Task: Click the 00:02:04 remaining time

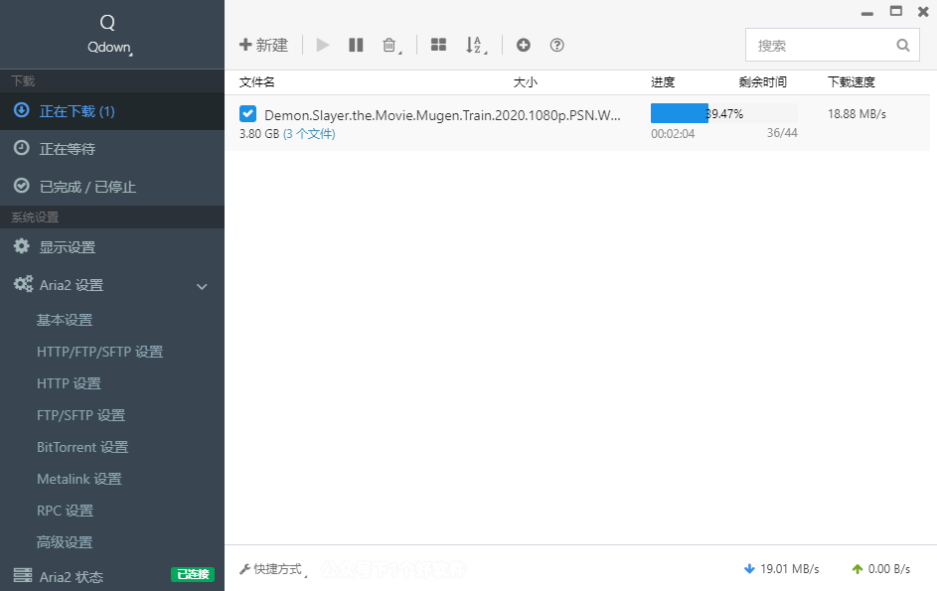Action: coord(673,134)
